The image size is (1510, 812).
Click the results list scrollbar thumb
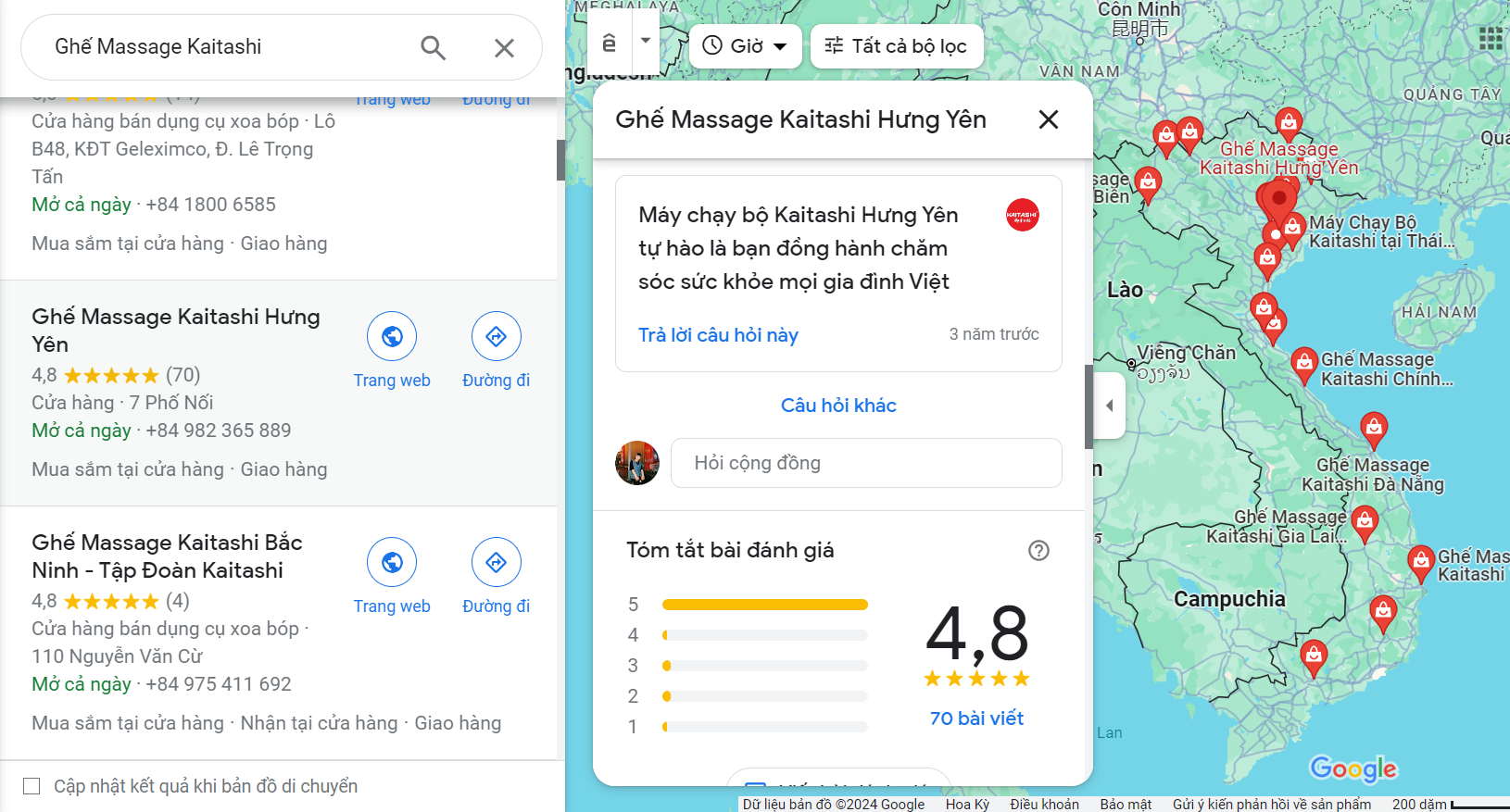[560, 160]
